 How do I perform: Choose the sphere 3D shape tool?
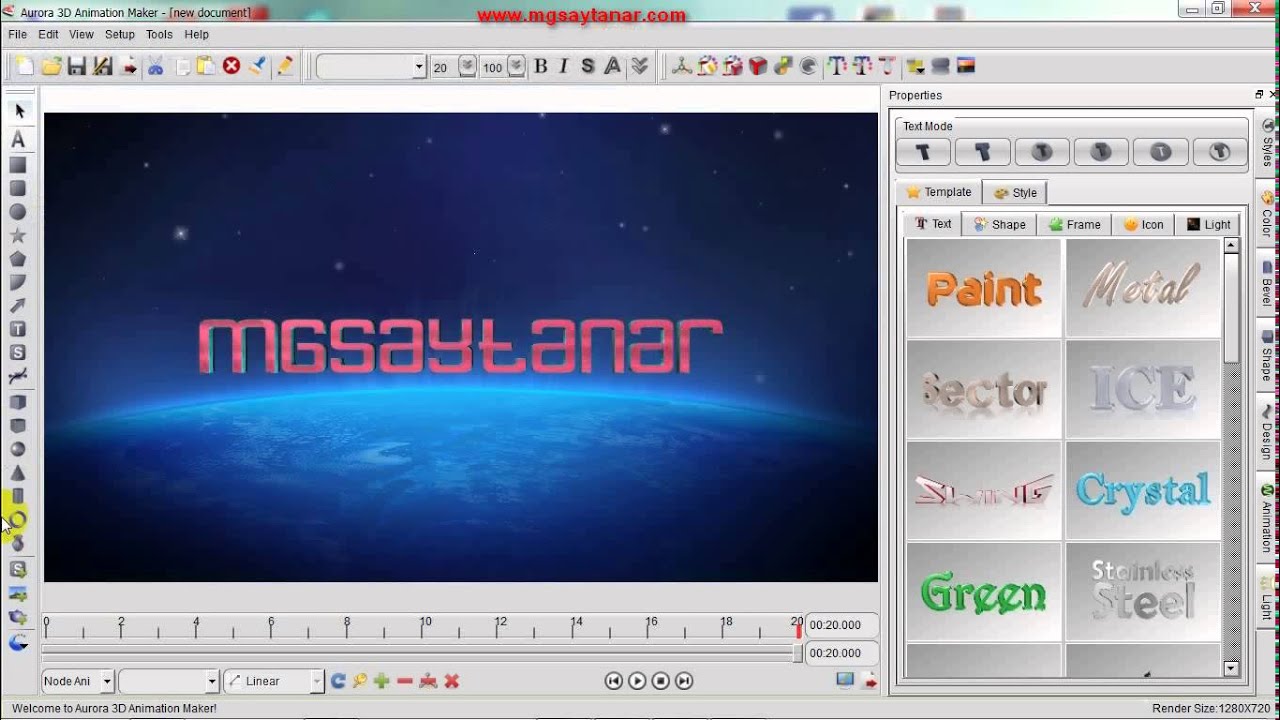click(18, 449)
